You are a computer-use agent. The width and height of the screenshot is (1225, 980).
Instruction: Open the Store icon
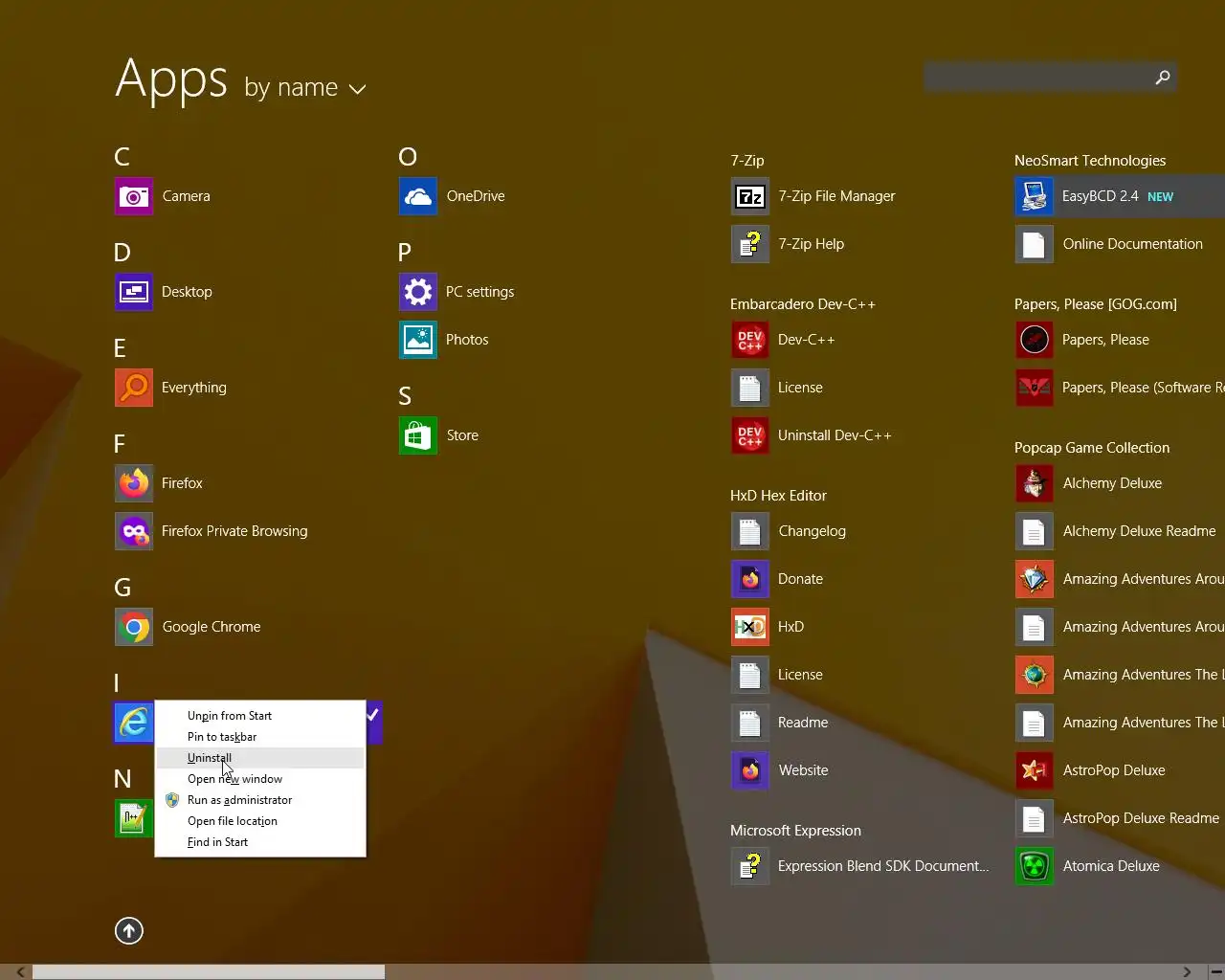pos(418,435)
